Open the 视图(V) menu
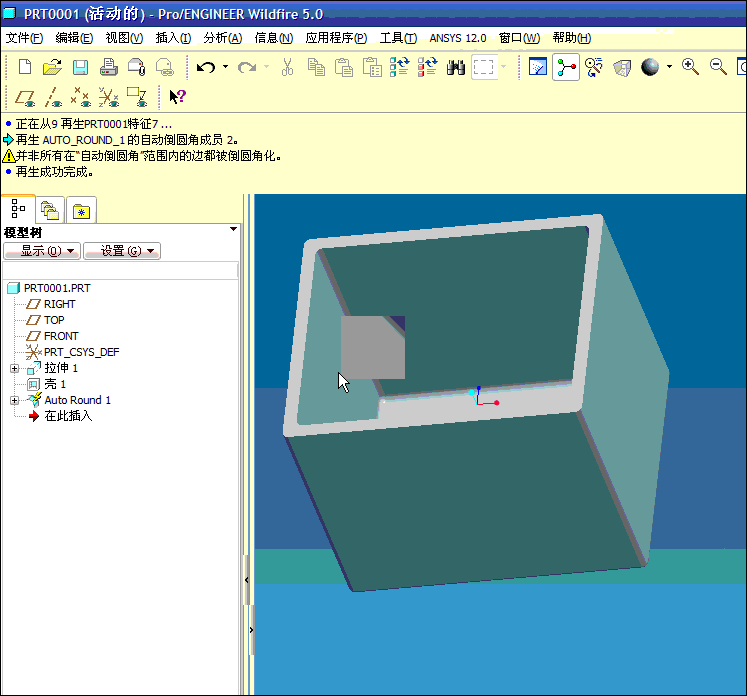This screenshot has width=747, height=696. (124, 38)
